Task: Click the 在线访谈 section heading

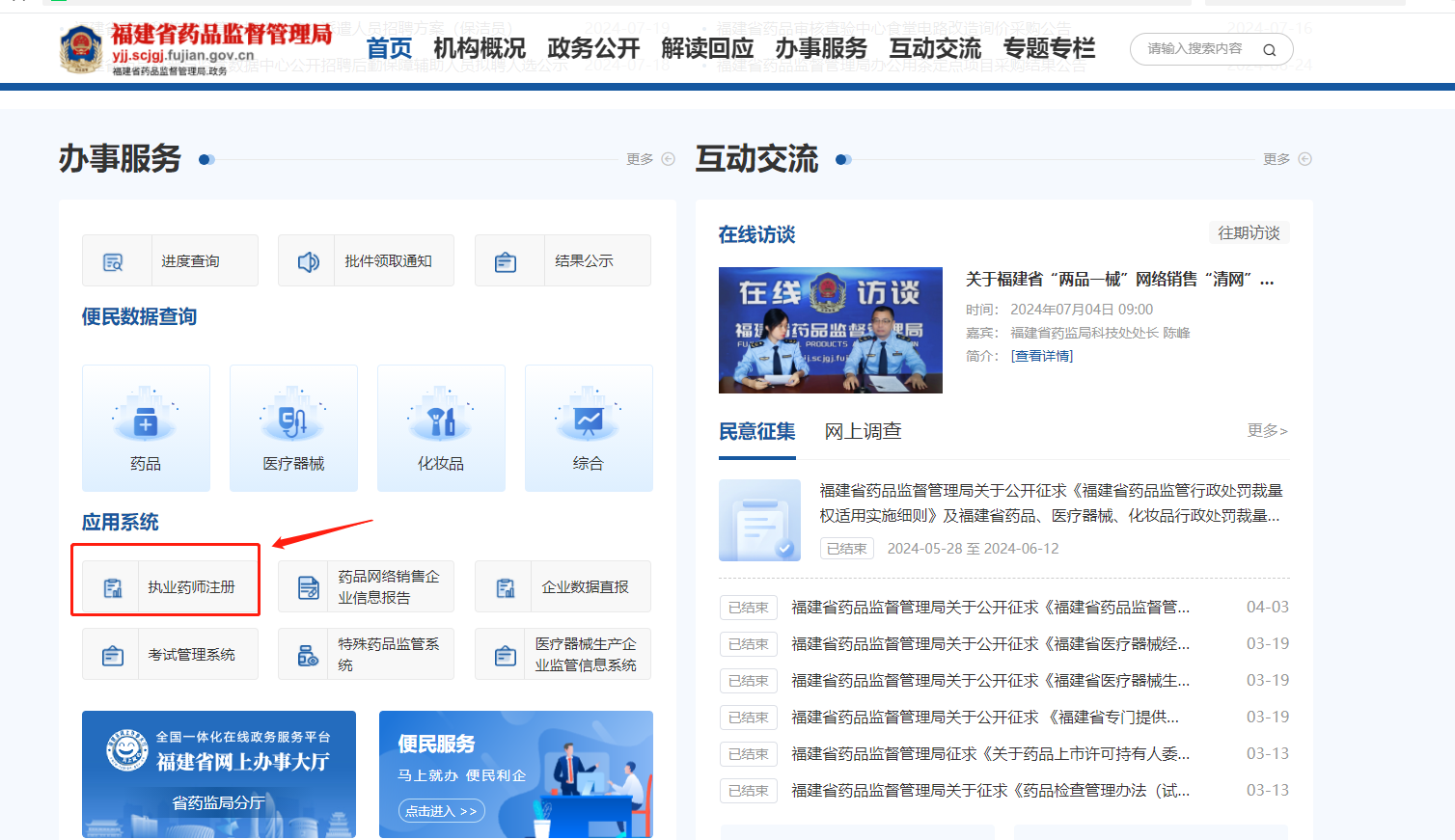Action: click(757, 234)
